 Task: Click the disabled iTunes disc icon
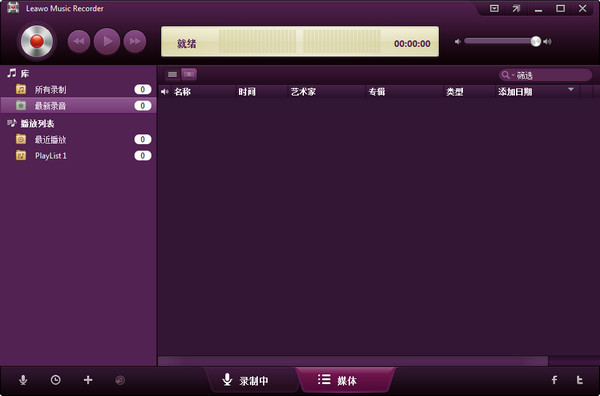click(x=120, y=380)
